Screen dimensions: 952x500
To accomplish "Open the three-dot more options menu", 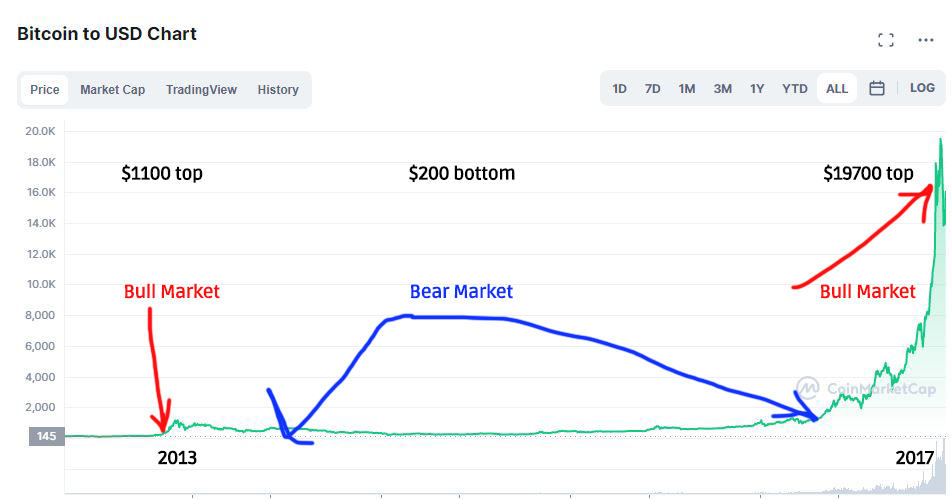I will (926, 40).
